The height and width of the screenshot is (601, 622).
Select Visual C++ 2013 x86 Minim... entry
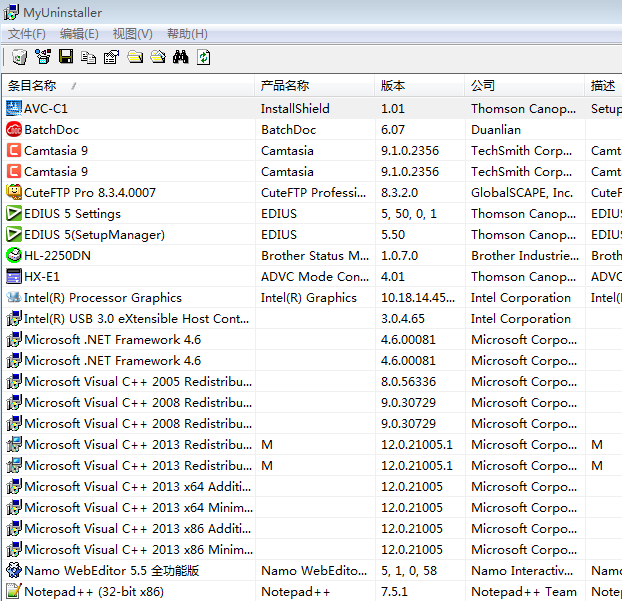click(138, 550)
